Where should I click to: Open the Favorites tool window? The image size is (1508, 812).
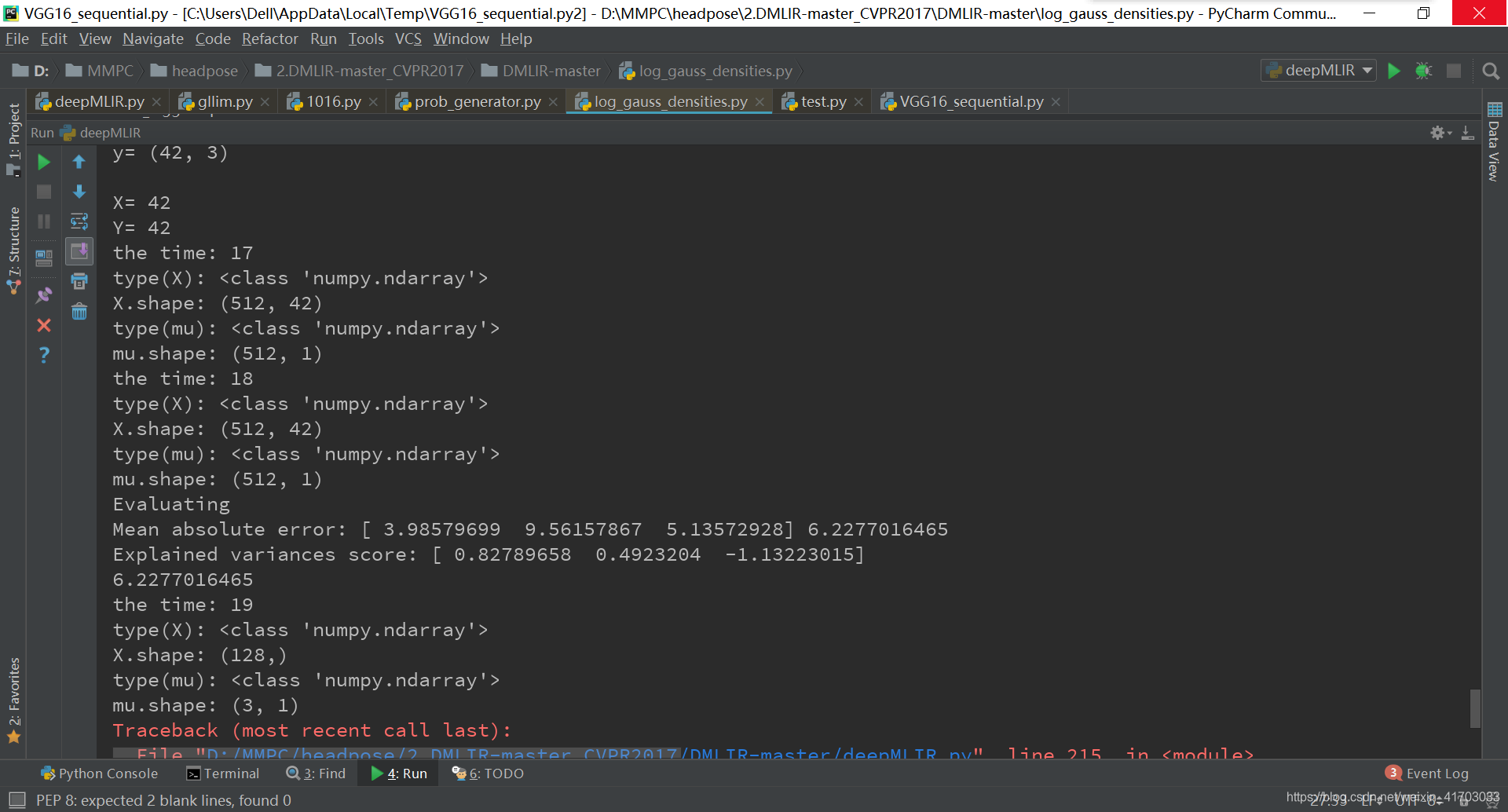pos(13,700)
